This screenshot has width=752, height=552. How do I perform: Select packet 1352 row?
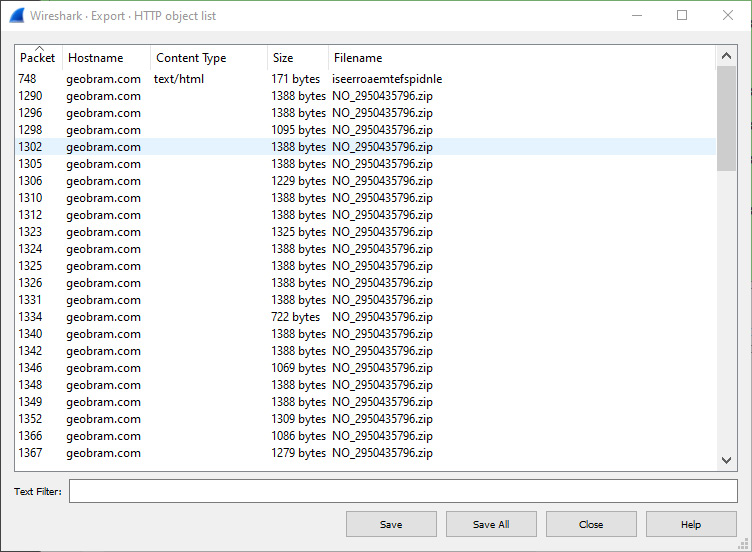(x=365, y=419)
